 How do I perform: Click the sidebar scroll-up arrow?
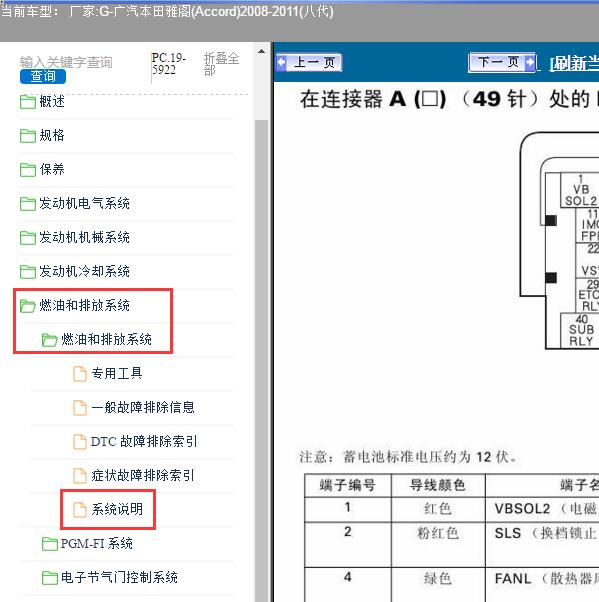tap(261, 51)
